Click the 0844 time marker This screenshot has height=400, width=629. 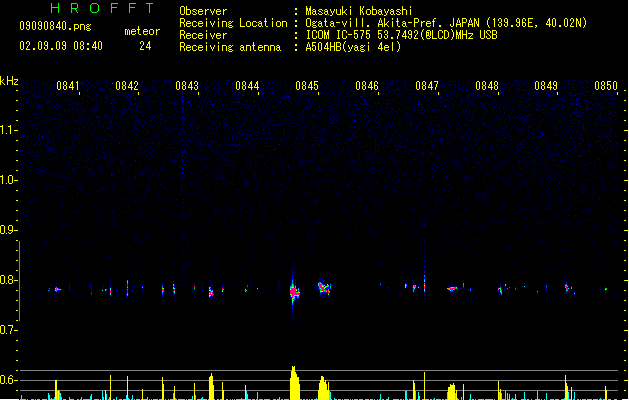tap(247, 86)
